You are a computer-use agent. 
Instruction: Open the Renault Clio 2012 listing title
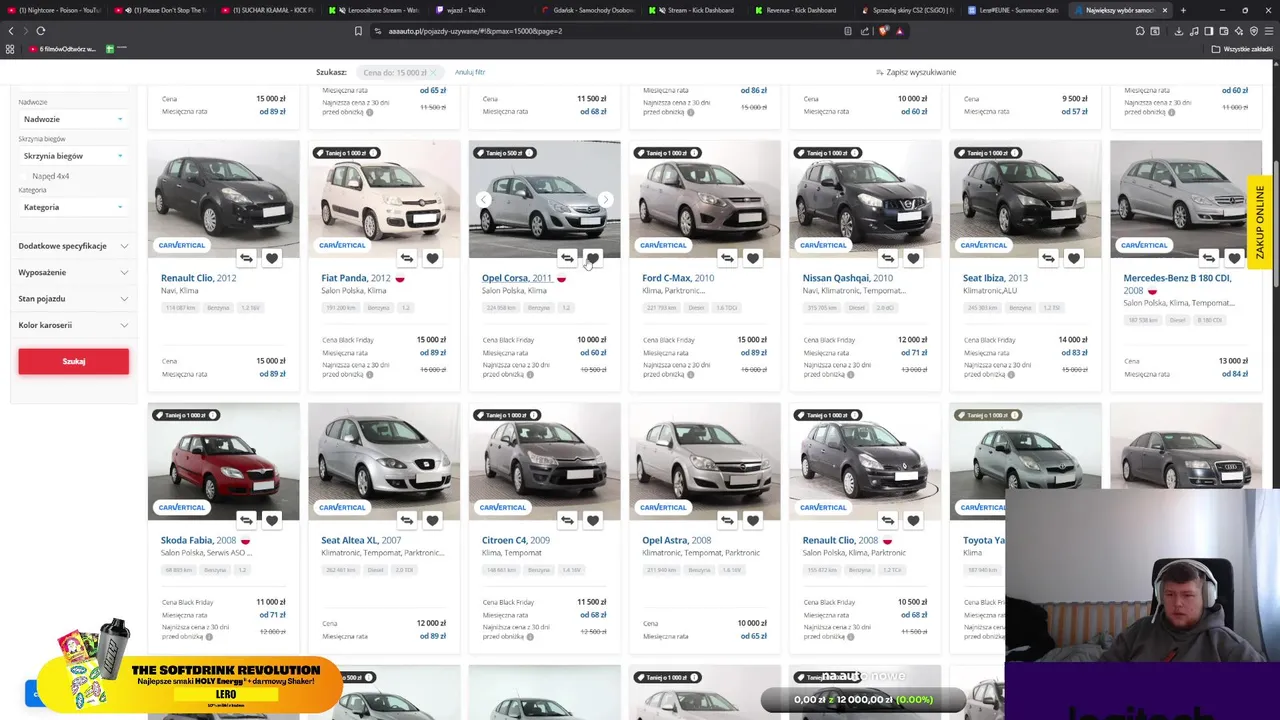coord(198,278)
